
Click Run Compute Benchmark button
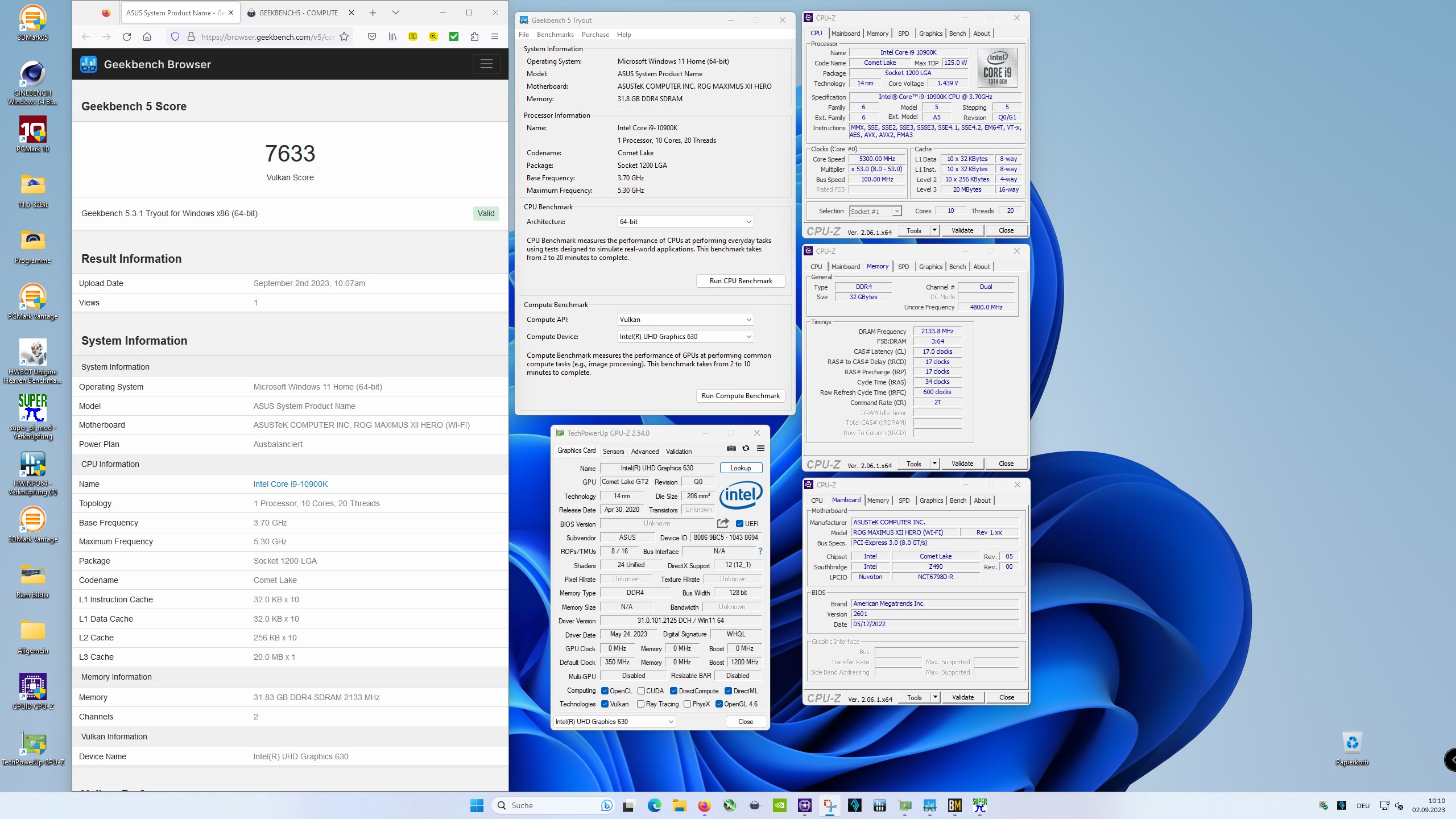[741, 396]
